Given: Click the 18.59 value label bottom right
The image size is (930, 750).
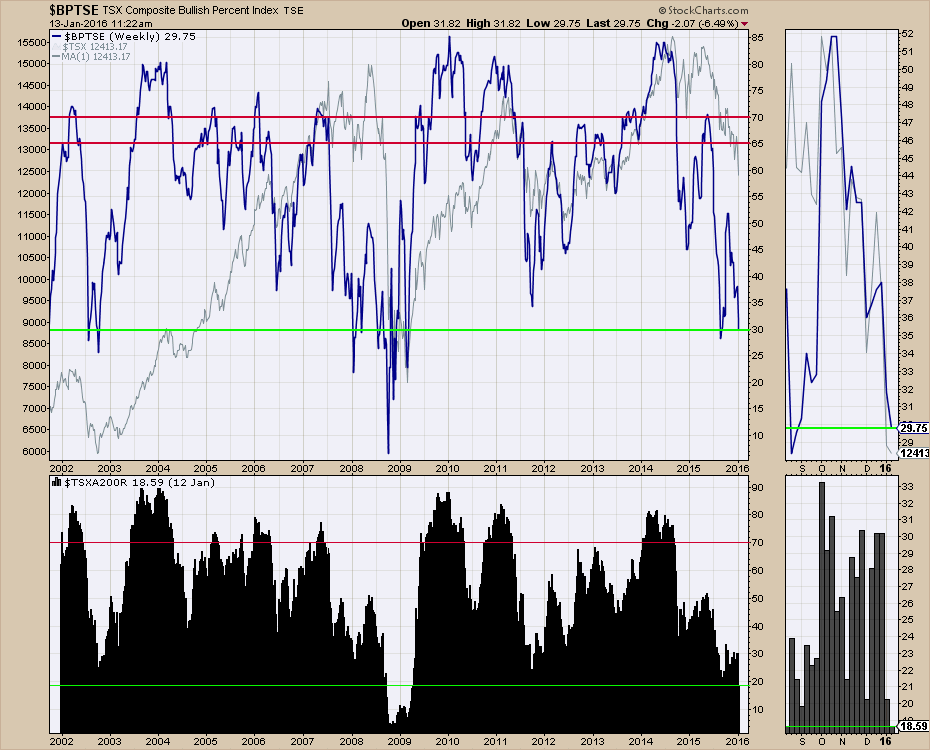Looking at the screenshot, I should tap(914, 727).
